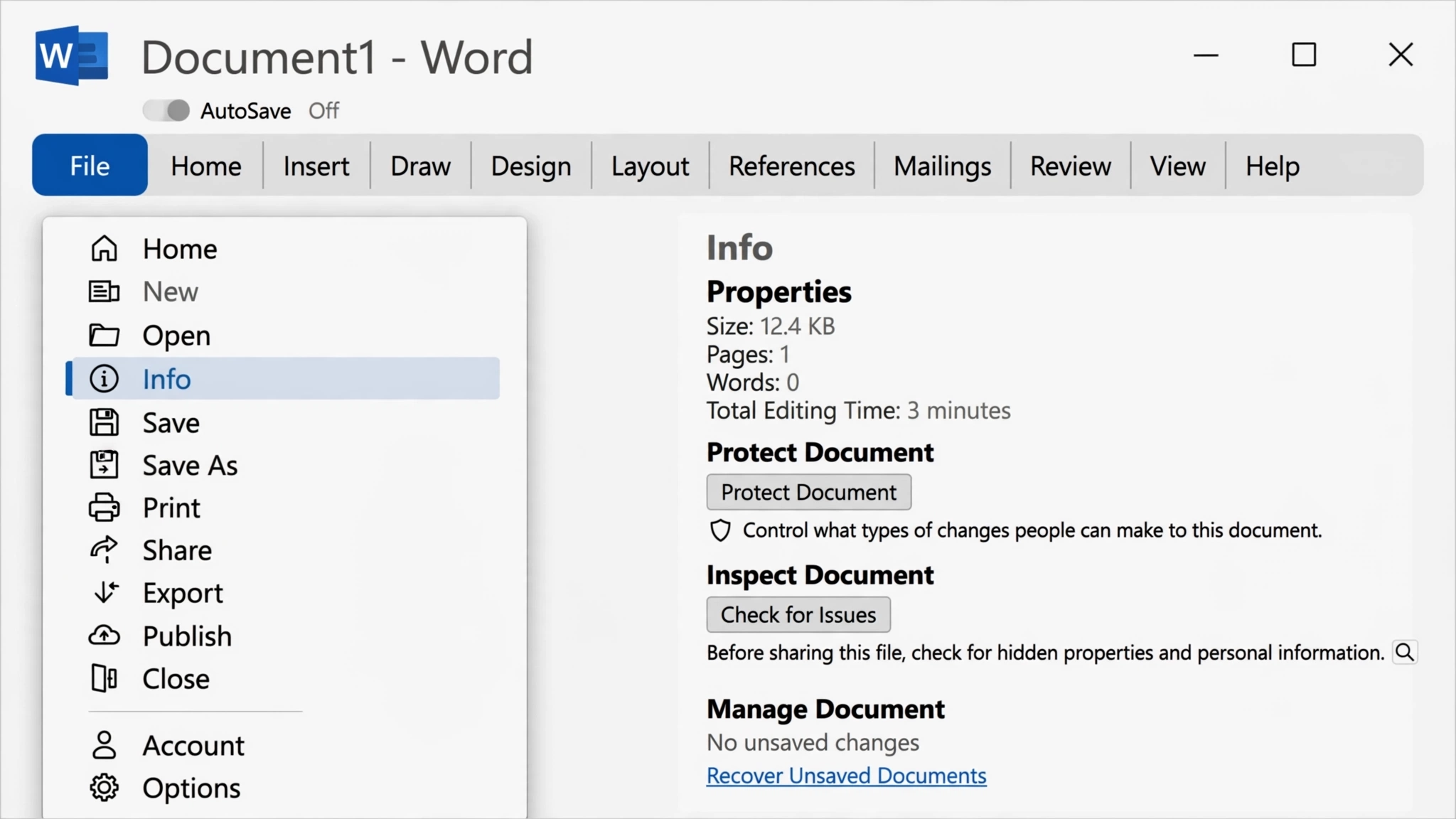Switch to the Insert tab
Image resolution: width=1456 pixels, height=819 pixels.
(x=316, y=166)
